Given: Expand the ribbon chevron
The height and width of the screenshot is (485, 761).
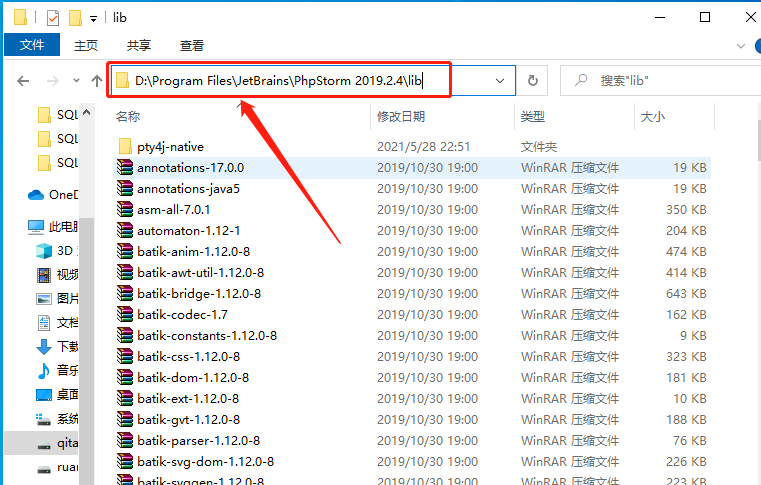Looking at the screenshot, I should pos(741,46).
